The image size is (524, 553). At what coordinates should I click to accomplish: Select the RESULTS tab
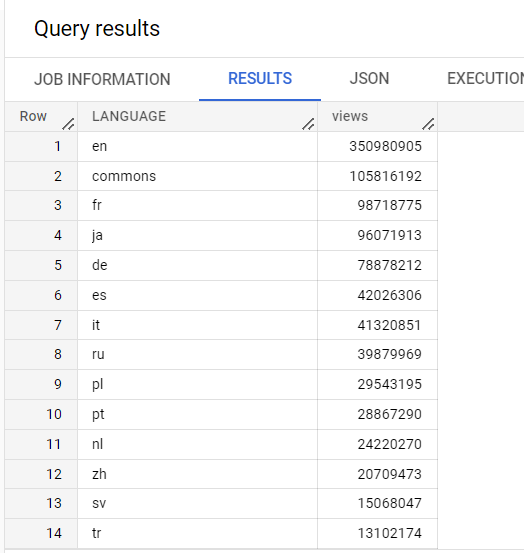(x=260, y=79)
